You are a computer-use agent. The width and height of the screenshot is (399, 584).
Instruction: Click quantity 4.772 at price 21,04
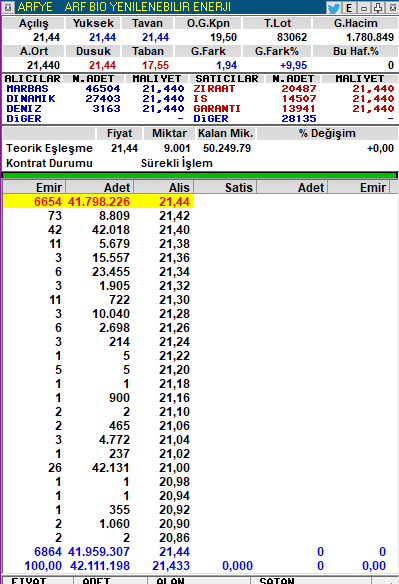point(114,440)
